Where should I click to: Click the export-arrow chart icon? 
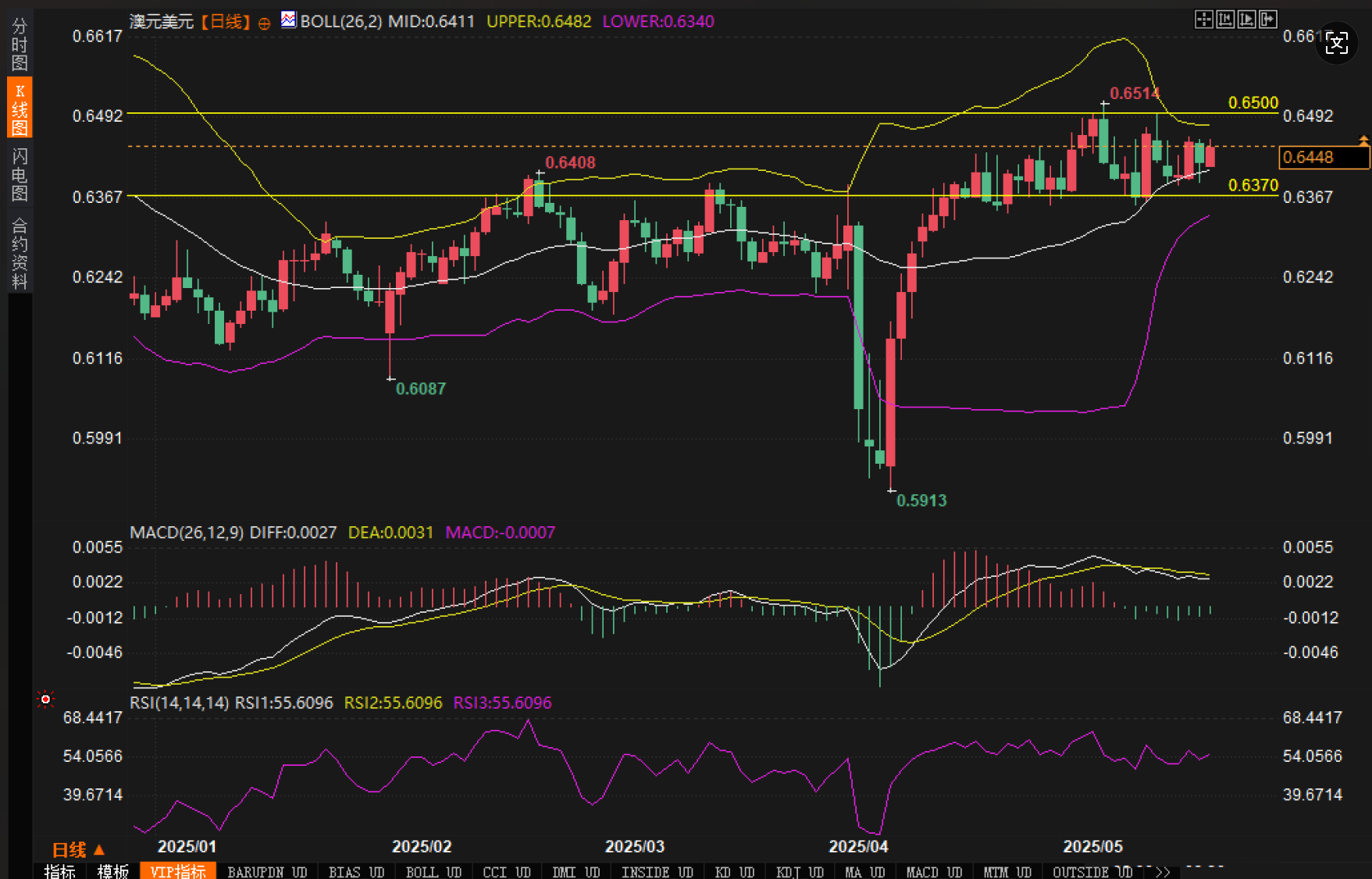1267,20
